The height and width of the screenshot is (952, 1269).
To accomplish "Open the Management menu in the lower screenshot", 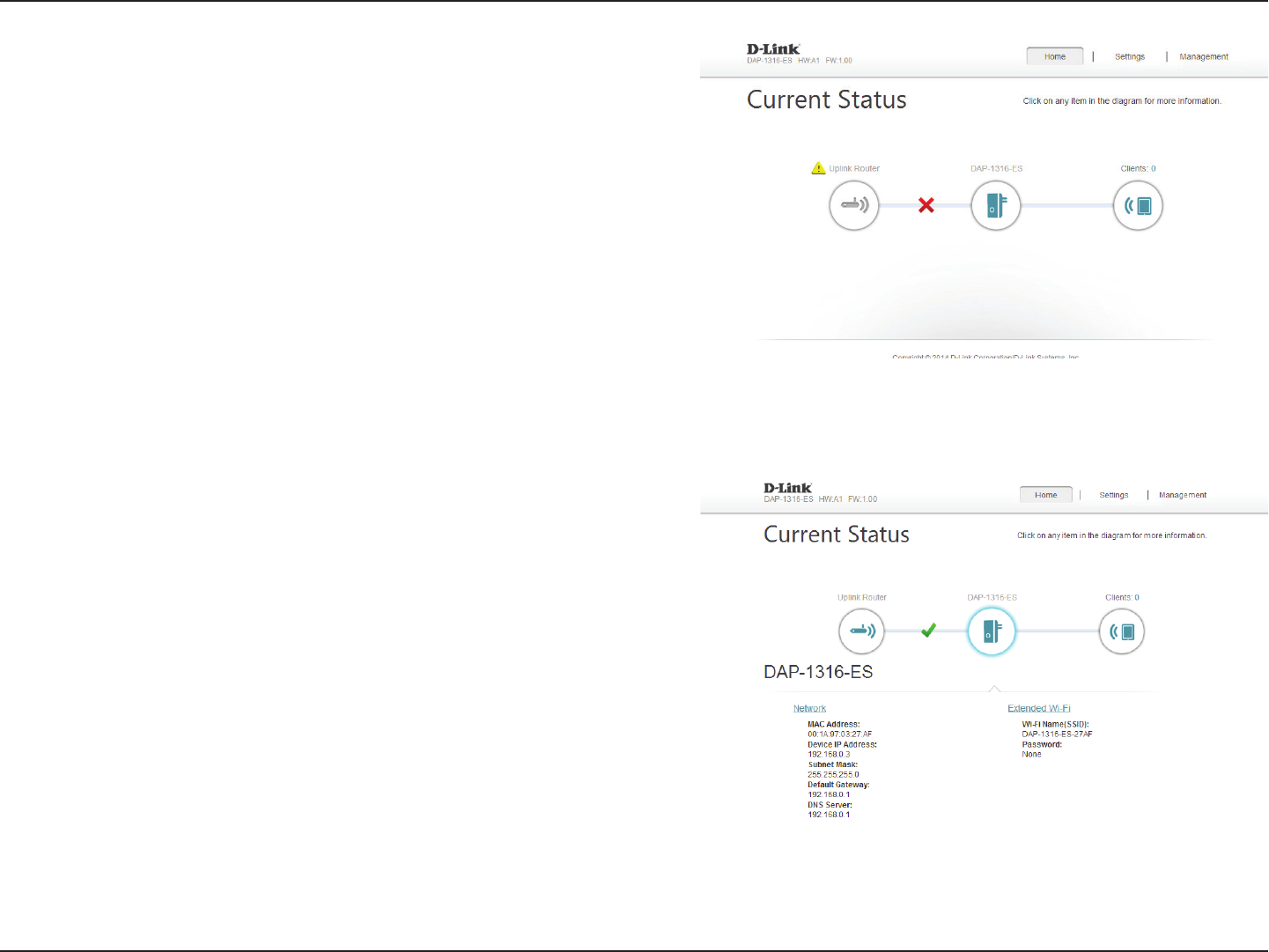I will 1183,495.
